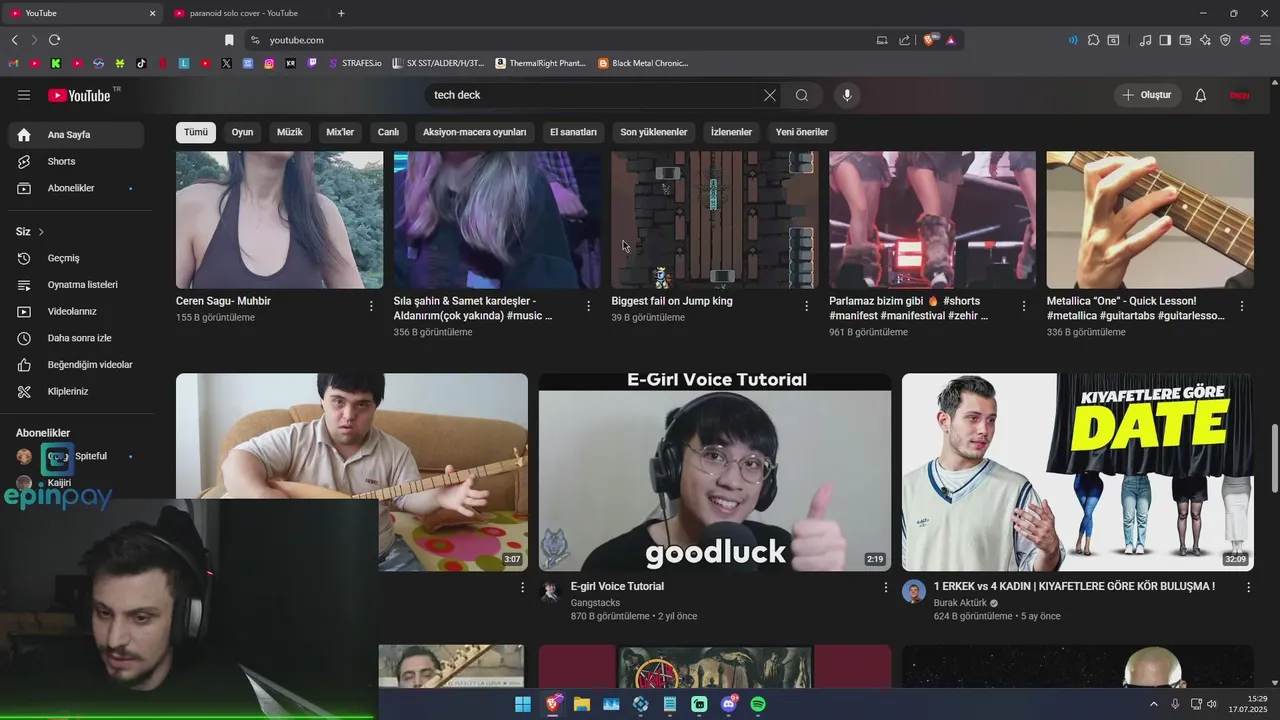
Task: Open Biggest fail on Jump king title
Action: tap(672, 301)
